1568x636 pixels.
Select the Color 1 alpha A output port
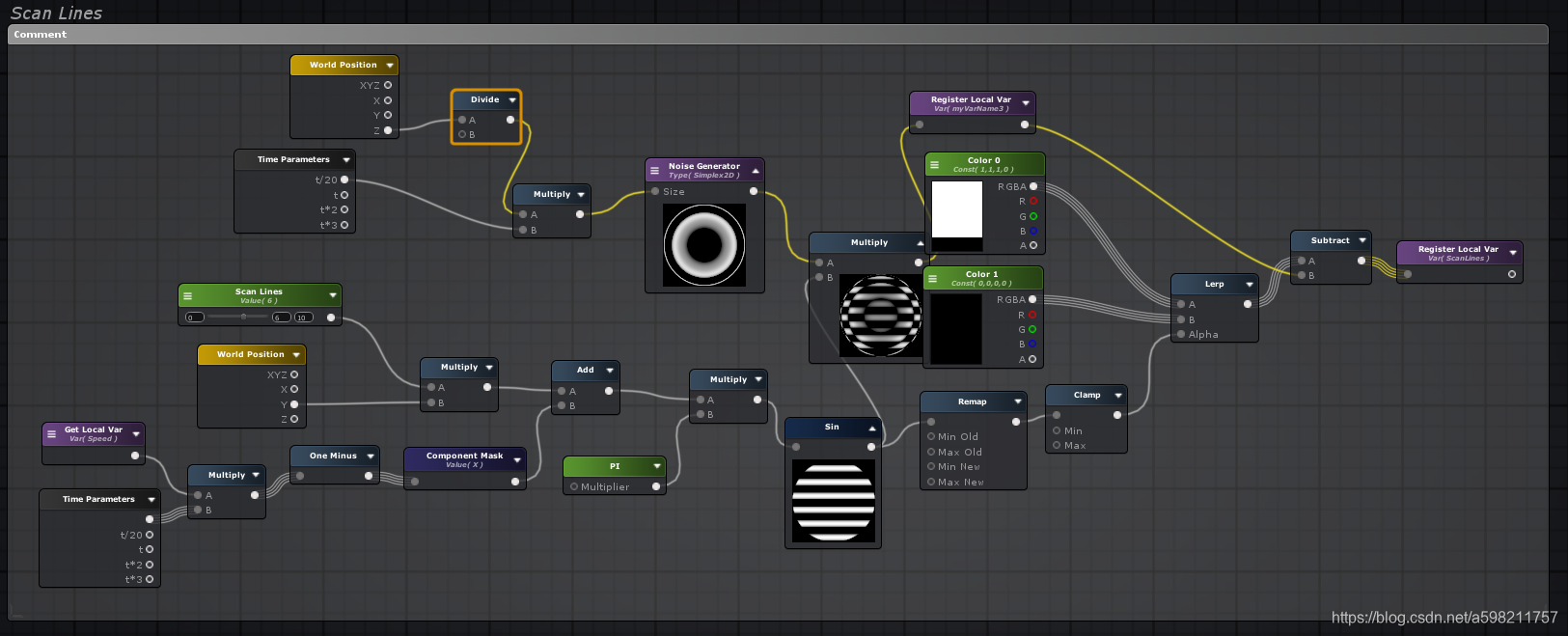point(1032,359)
